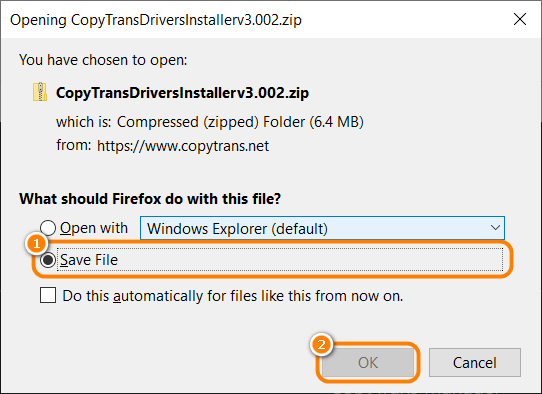This screenshot has width=542, height=394.
Task: Click the https://www.copytrans.net source text
Action: [183, 146]
